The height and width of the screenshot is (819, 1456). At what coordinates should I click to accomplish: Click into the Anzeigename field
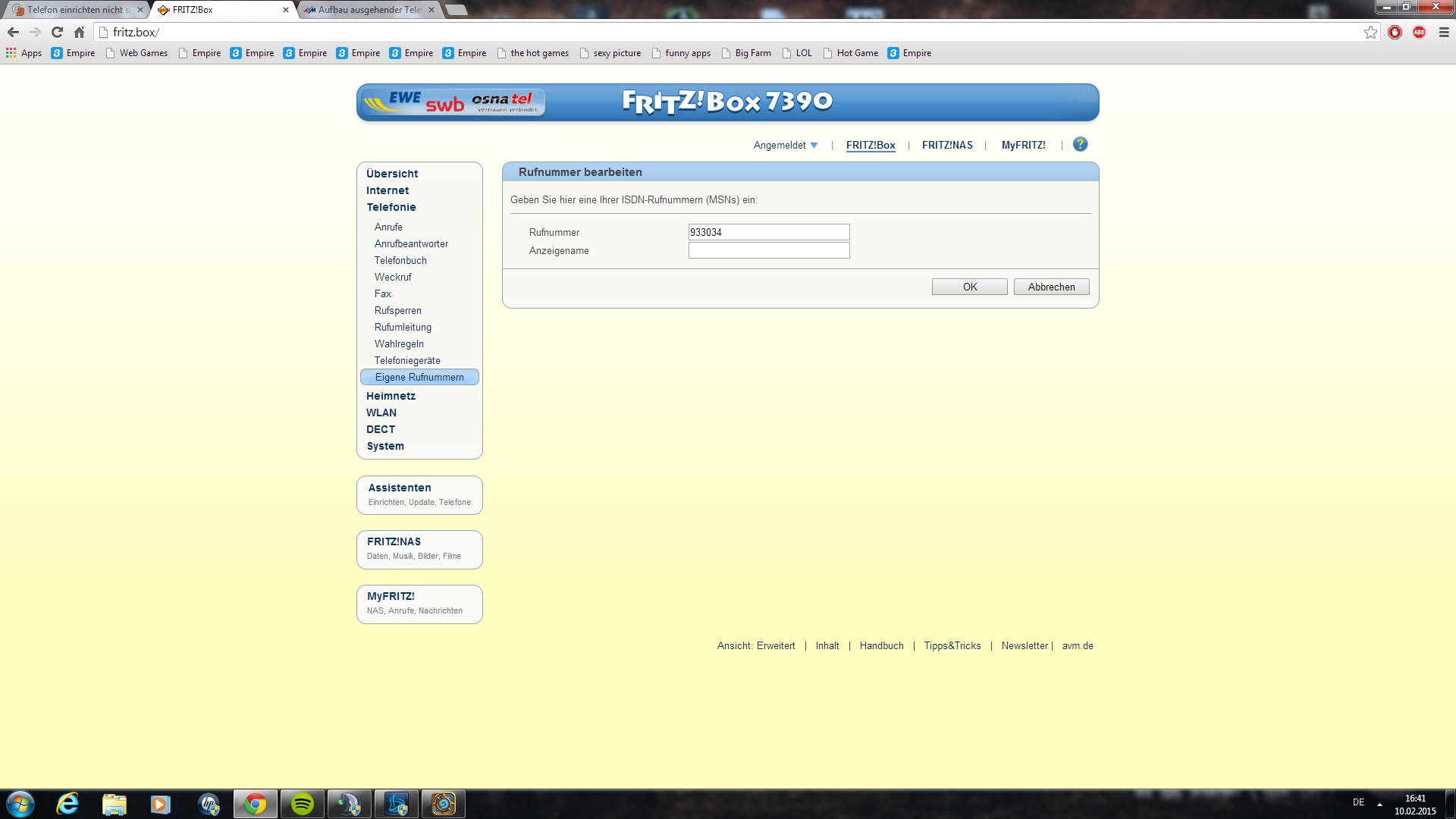(768, 250)
